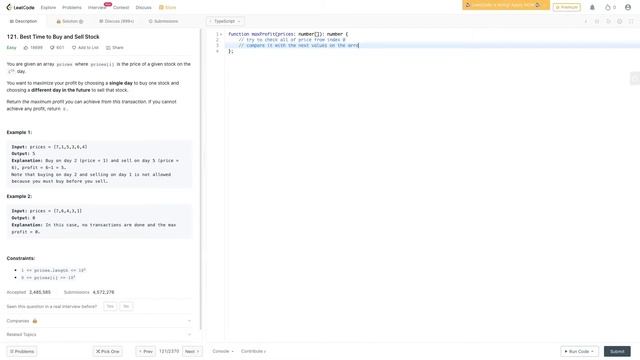Switch to the Description tab
The width and height of the screenshot is (640, 360).
pos(23,21)
